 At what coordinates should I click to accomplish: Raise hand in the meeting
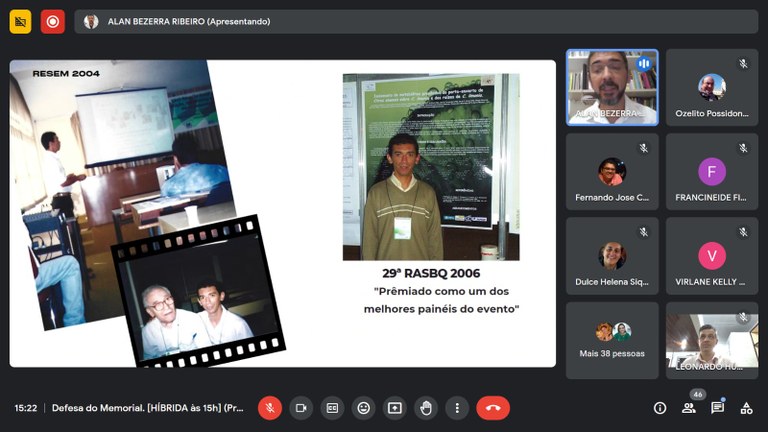(x=426, y=408)
